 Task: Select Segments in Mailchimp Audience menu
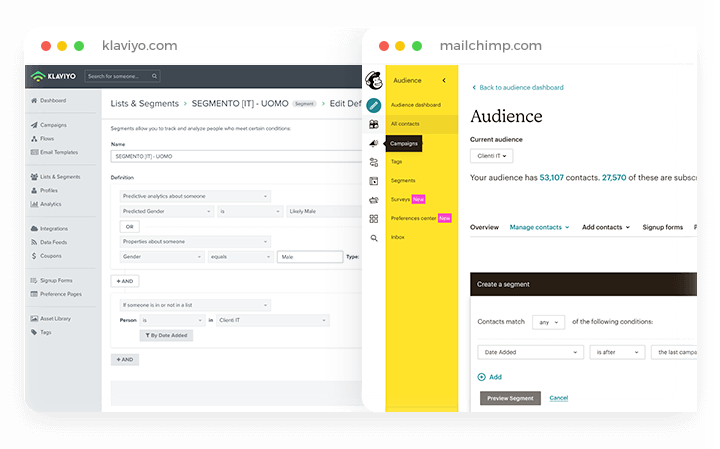pyautogui.click(x=403, y=181)
